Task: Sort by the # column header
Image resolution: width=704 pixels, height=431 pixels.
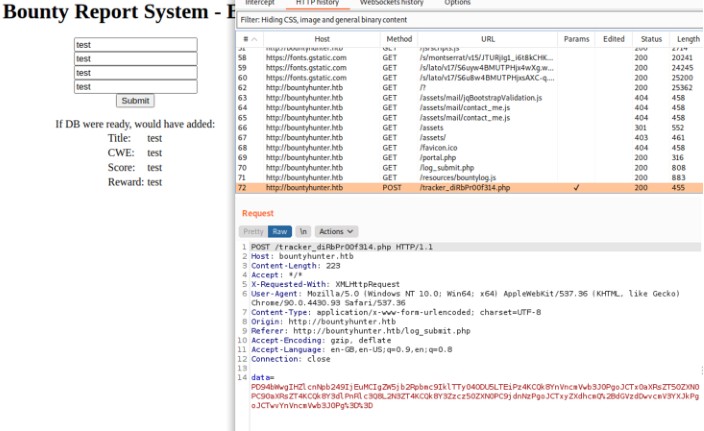Action: (250, 39)
